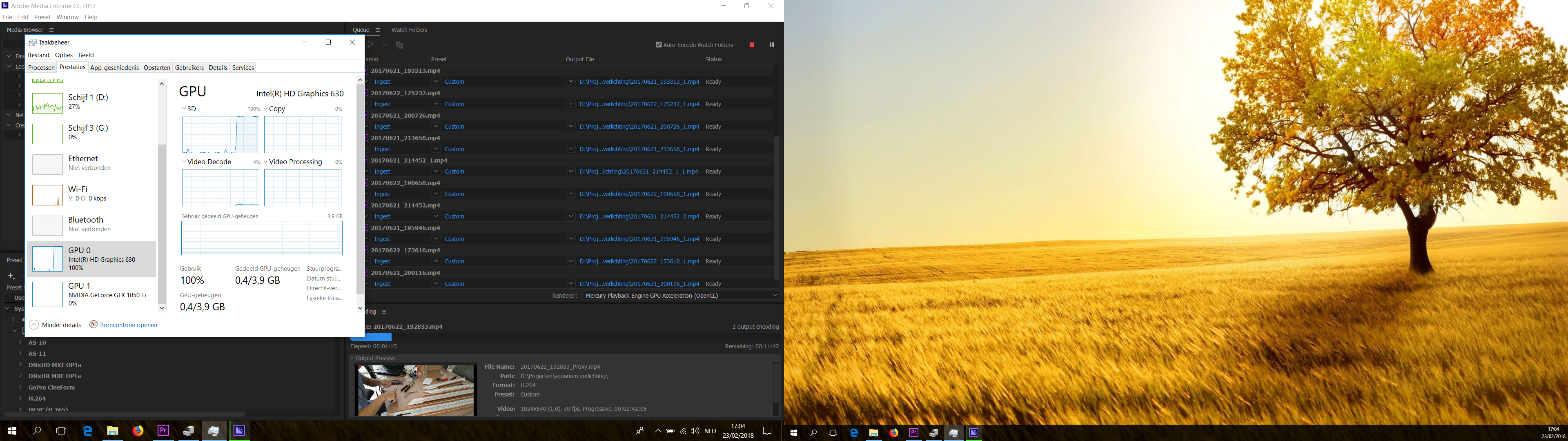1568x441 pixels.
Task: Open the Bestand menu in Taakbeheer
Action: pyautogui.click(x=38, y=55)
